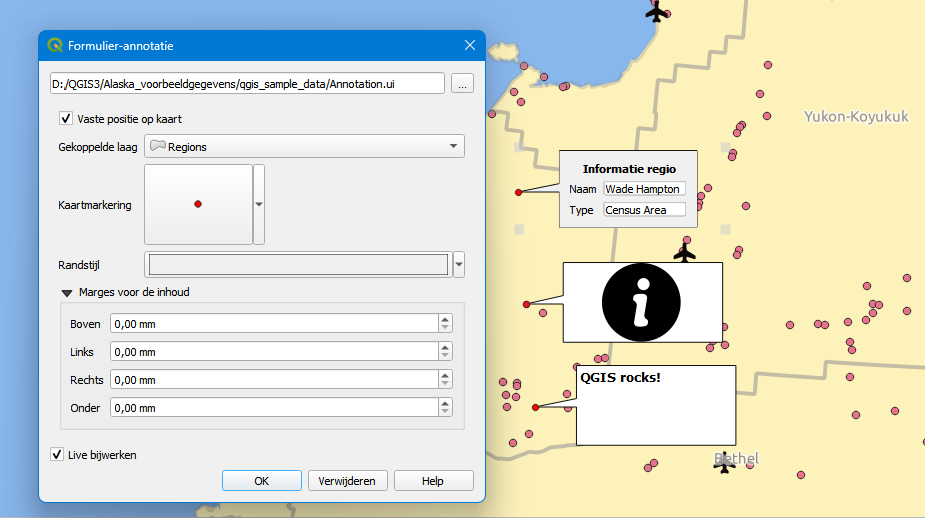Click the Kaartmarkering red dot symbol button
Image resolution: width=925 pixels, height=518 pixels.
point(198,204)
